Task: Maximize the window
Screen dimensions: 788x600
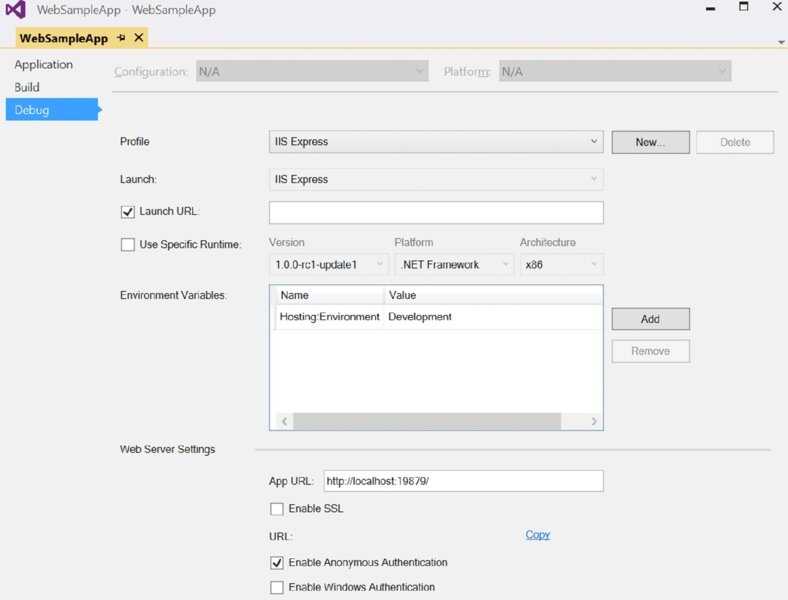Action: pyautogui.click(x=743, y=7)
